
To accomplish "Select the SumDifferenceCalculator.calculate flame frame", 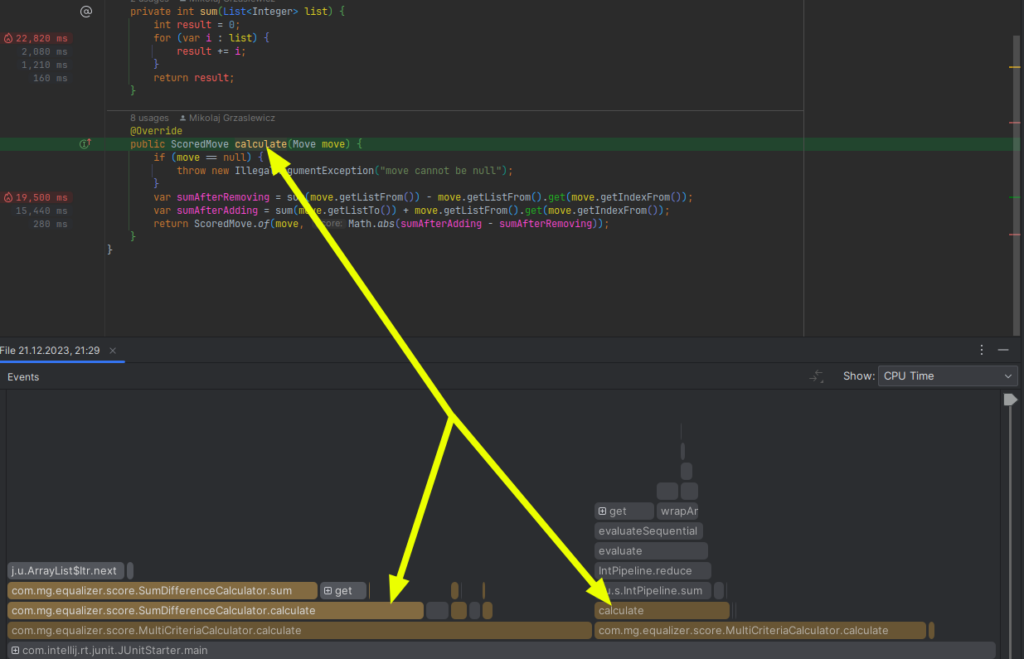I will tap(216, 611).
